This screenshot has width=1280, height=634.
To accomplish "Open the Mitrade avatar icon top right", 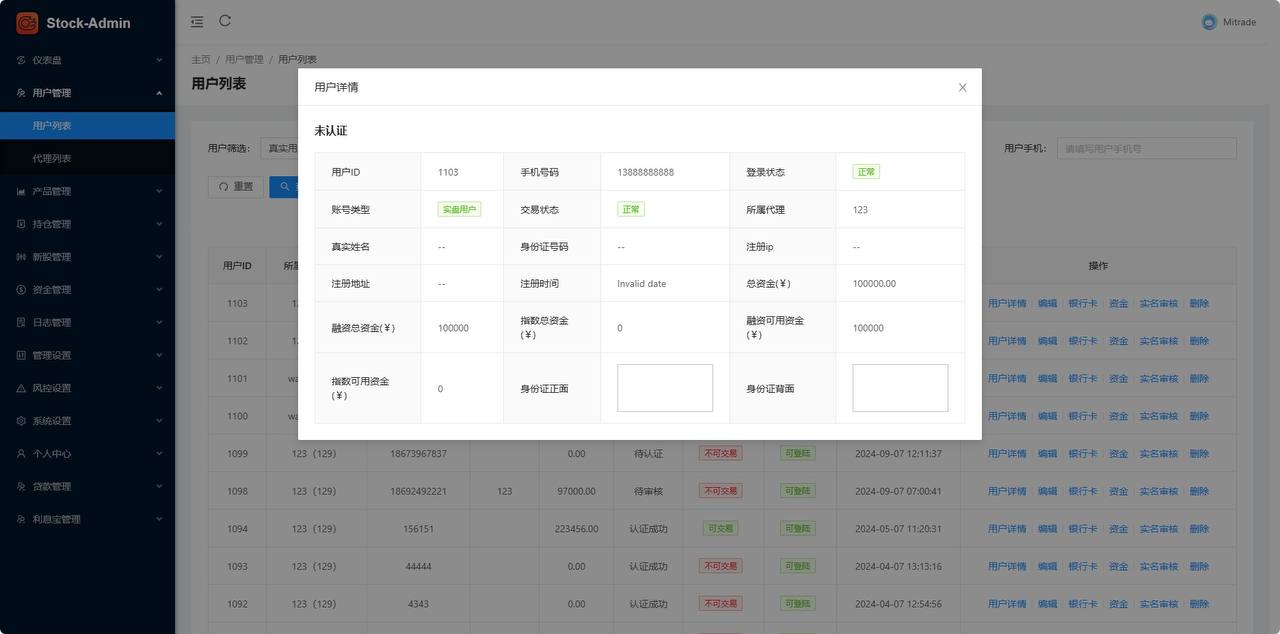I will pyautogui.click(x=1207, y=20).
